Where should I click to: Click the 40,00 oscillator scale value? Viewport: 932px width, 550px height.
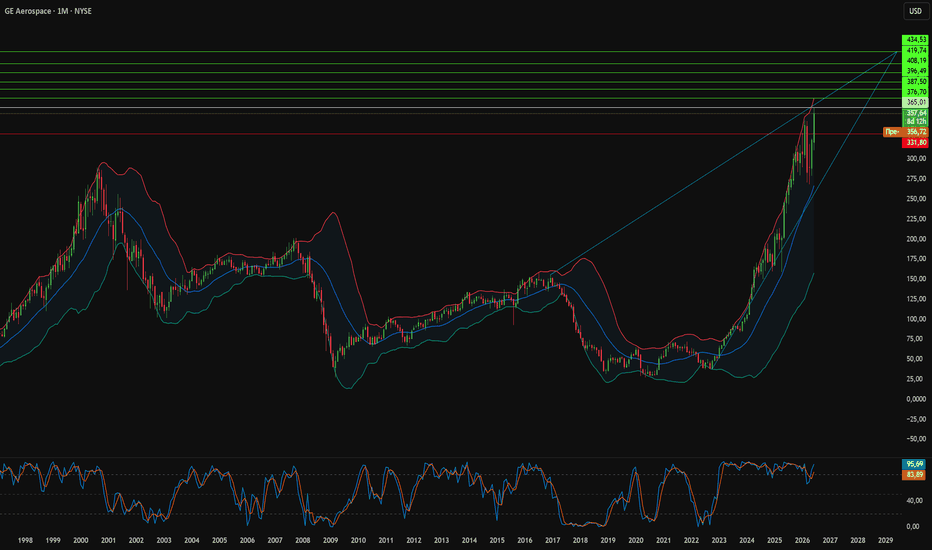point(914,501)
